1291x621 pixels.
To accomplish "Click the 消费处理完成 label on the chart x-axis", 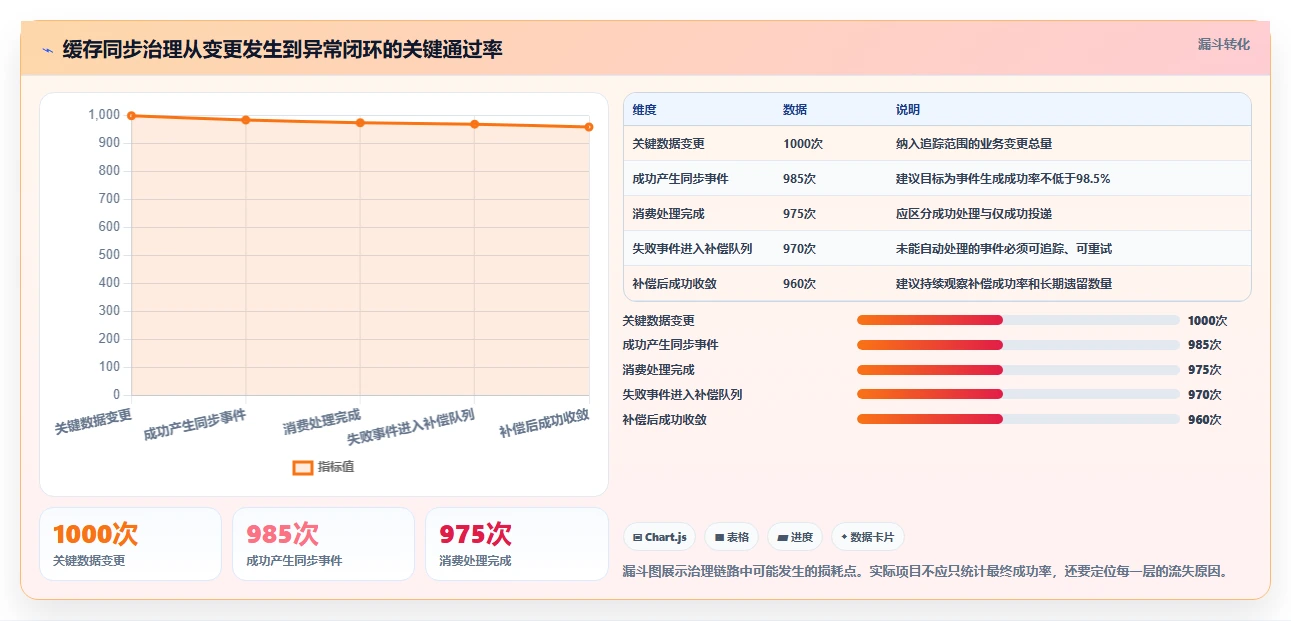I will coord(322,421).
